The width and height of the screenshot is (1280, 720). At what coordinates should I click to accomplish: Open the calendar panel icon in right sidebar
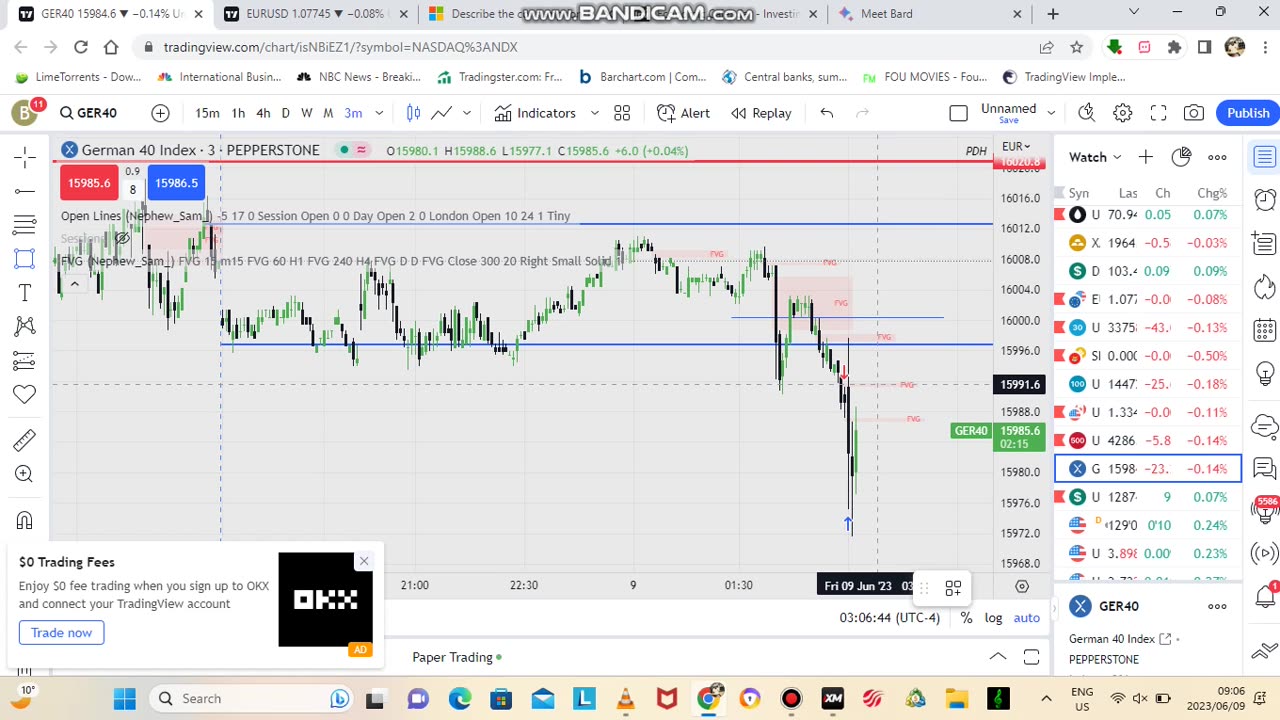pos(1264,330)
